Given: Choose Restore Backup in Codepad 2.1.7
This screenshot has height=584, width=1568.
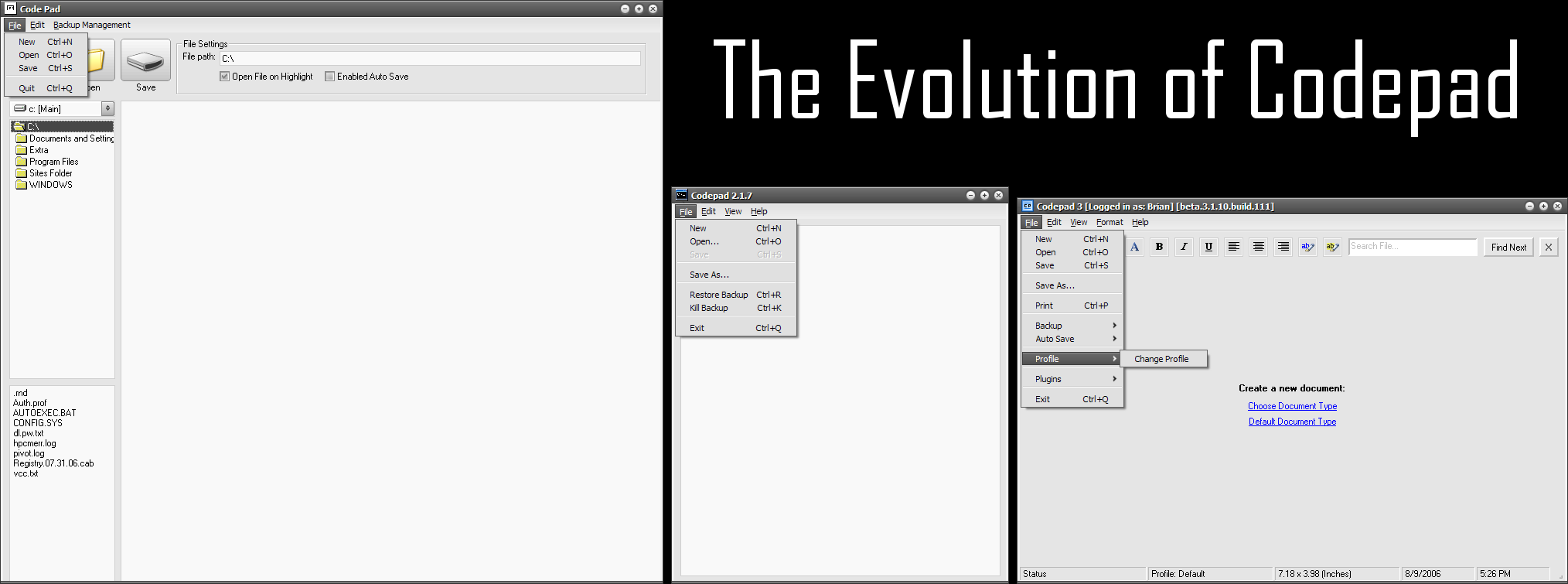Looking at the screenshot, I should 735,295.
